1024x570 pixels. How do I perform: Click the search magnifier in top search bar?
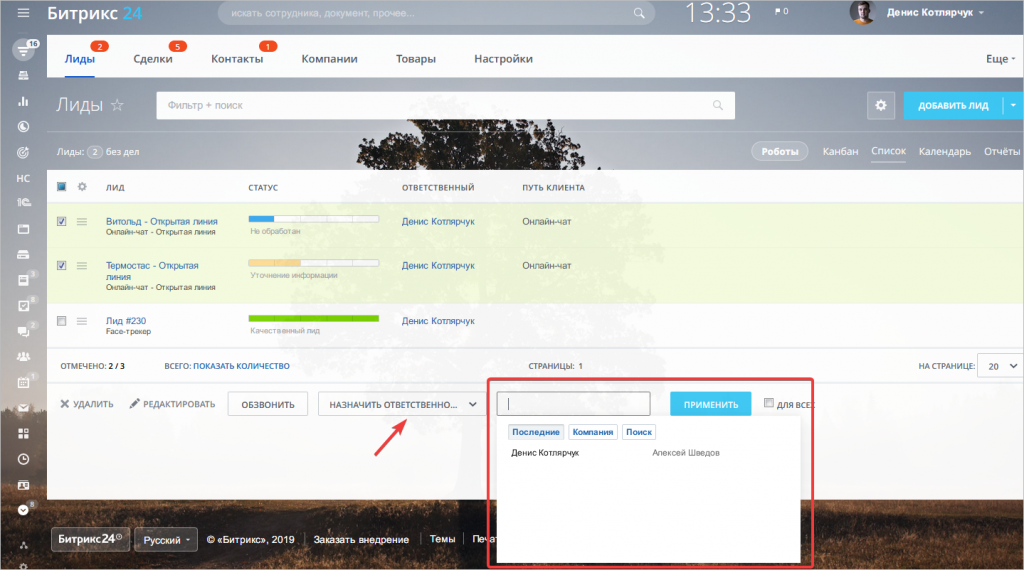click(639, 13)
